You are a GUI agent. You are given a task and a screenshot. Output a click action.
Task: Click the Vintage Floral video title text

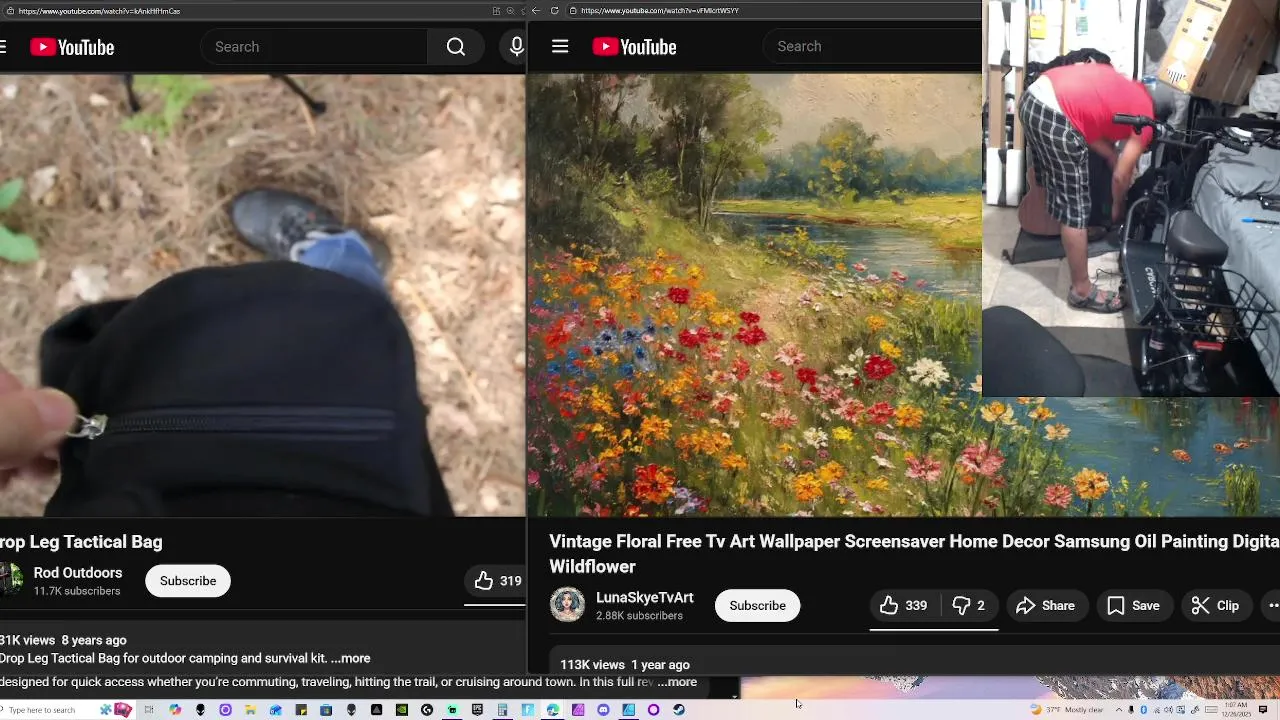(914, 553)
